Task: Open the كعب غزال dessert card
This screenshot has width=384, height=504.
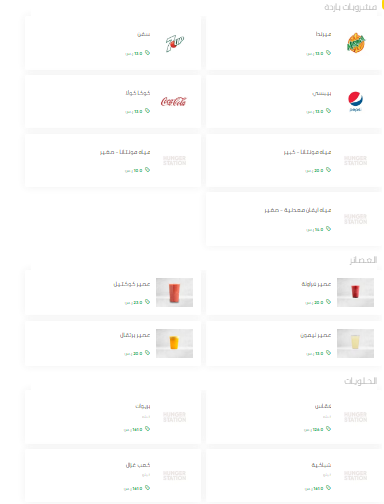Action: point(113,476)
